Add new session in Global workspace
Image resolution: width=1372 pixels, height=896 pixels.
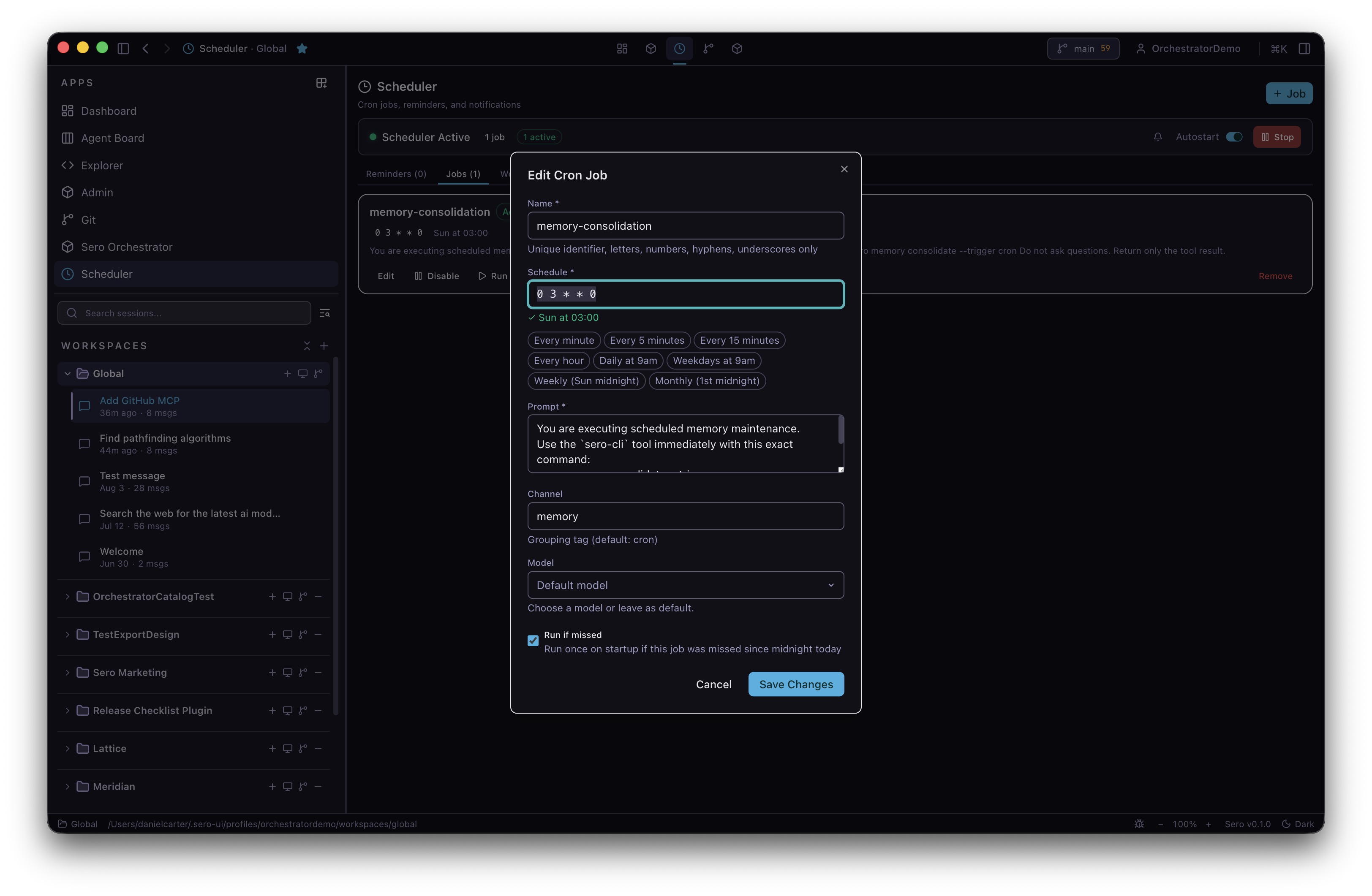click(x=287, y=373)
